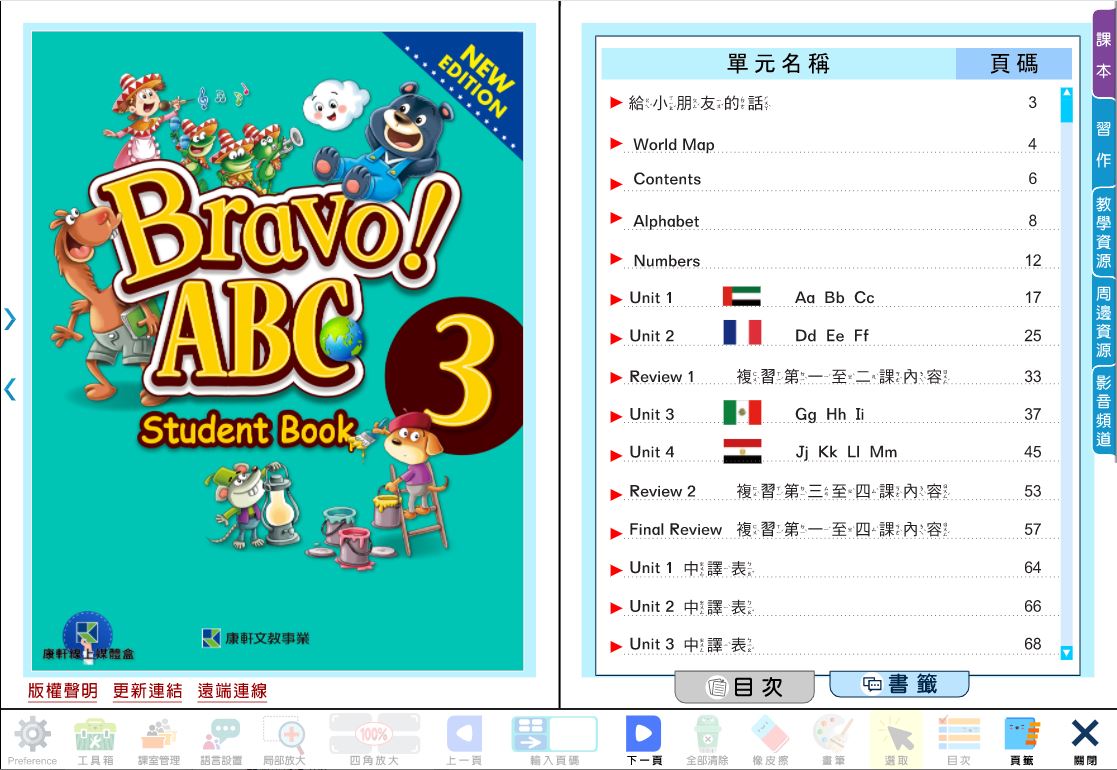Open 目次 contents icon in toolbar
This screenshot has width=1117, height=770.
pos(959,741)
